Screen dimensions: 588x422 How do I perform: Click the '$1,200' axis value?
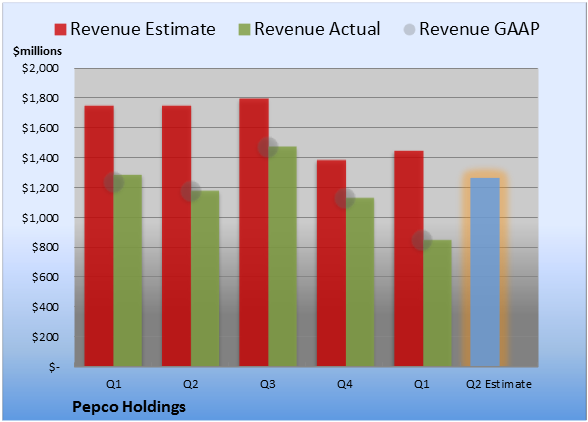coord(40,188)
